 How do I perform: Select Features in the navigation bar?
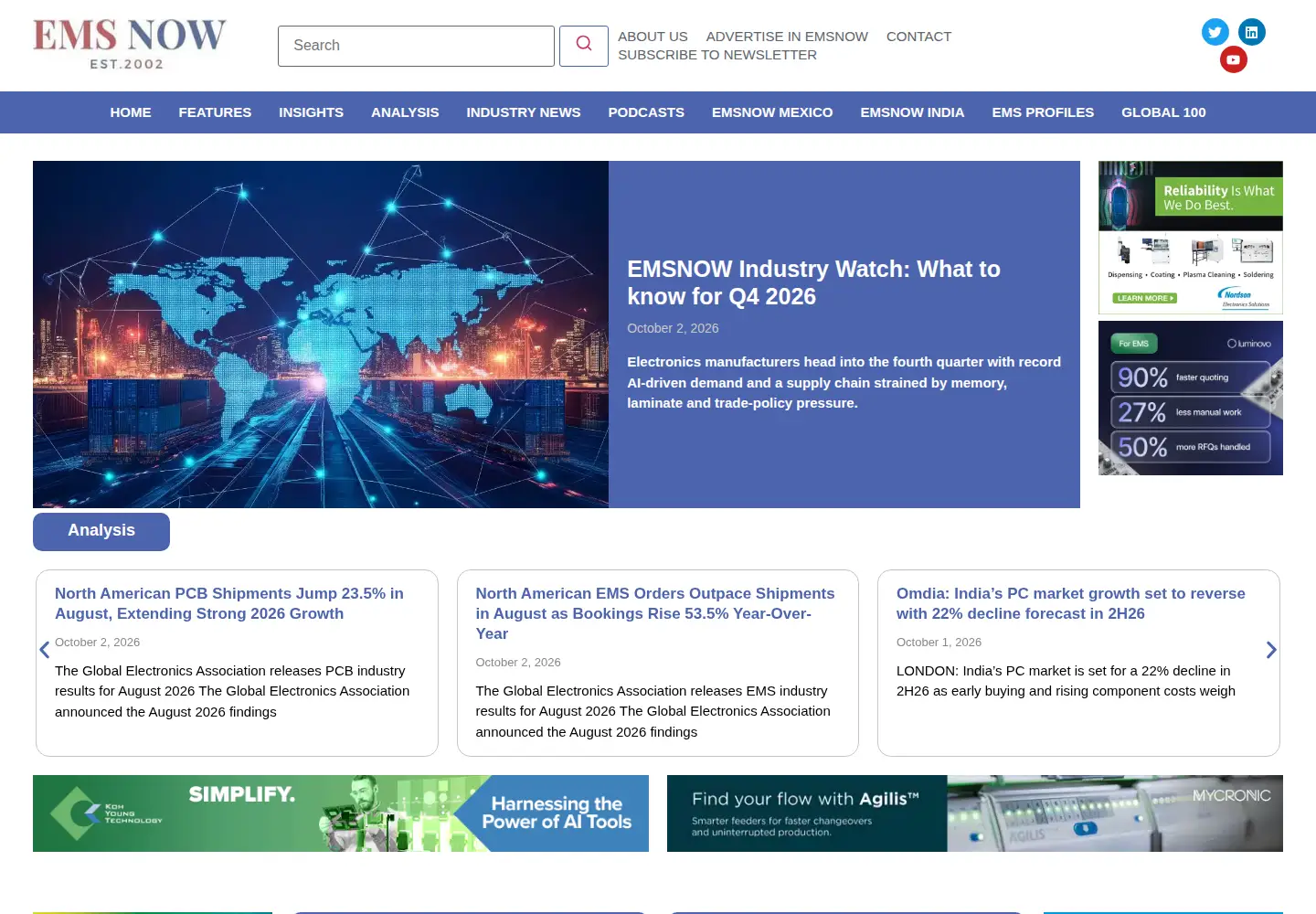coord(215,112)
